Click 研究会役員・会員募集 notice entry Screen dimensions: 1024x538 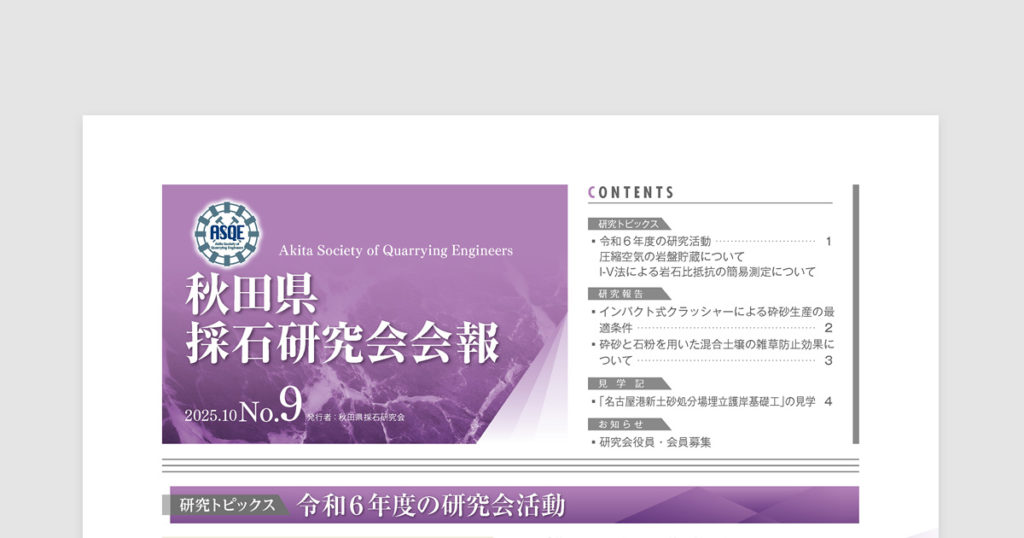(x=655, y=442)
